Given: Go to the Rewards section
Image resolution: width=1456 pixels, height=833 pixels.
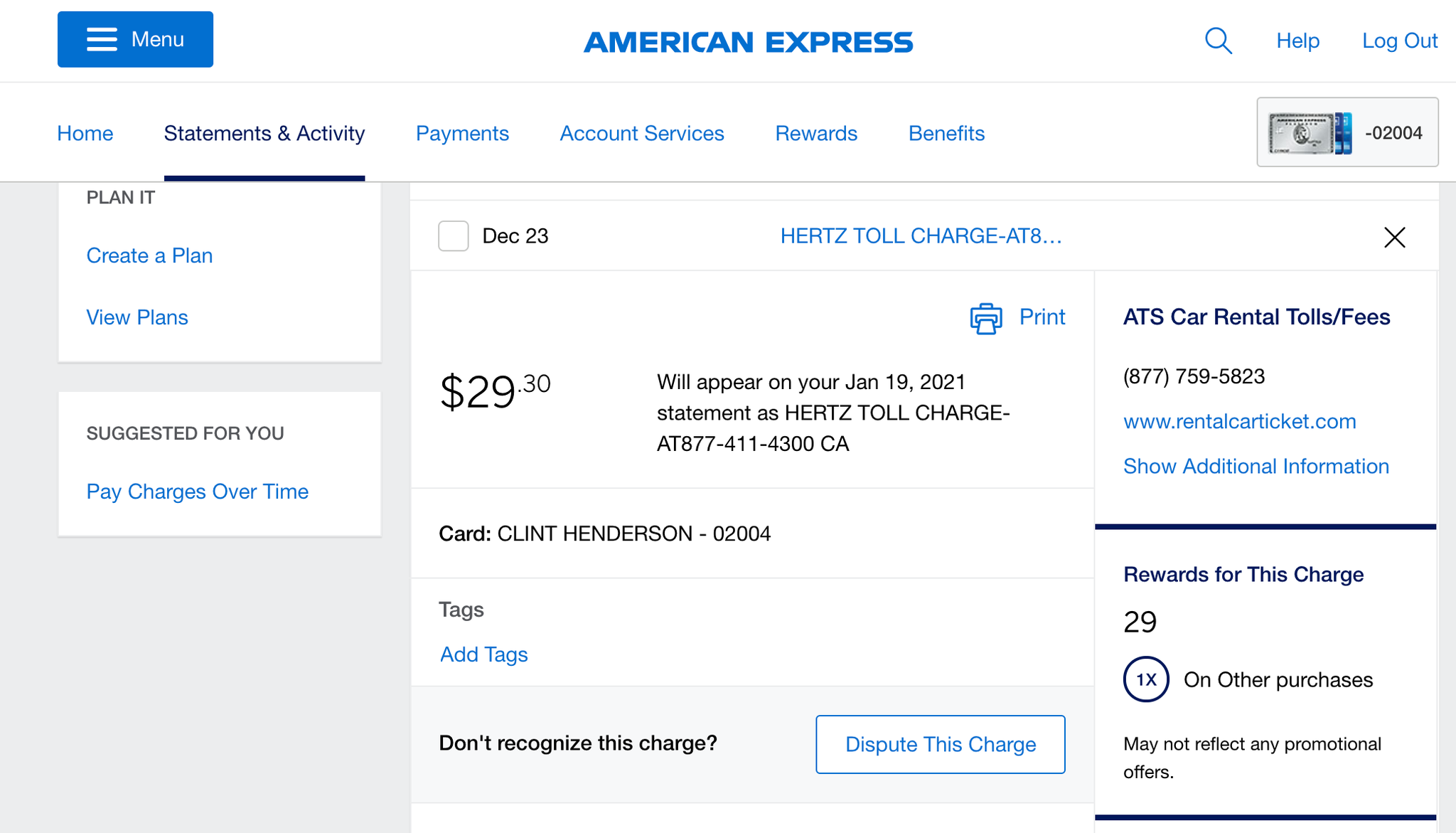Looking at the screenshot, I should (x=815, y=133).
